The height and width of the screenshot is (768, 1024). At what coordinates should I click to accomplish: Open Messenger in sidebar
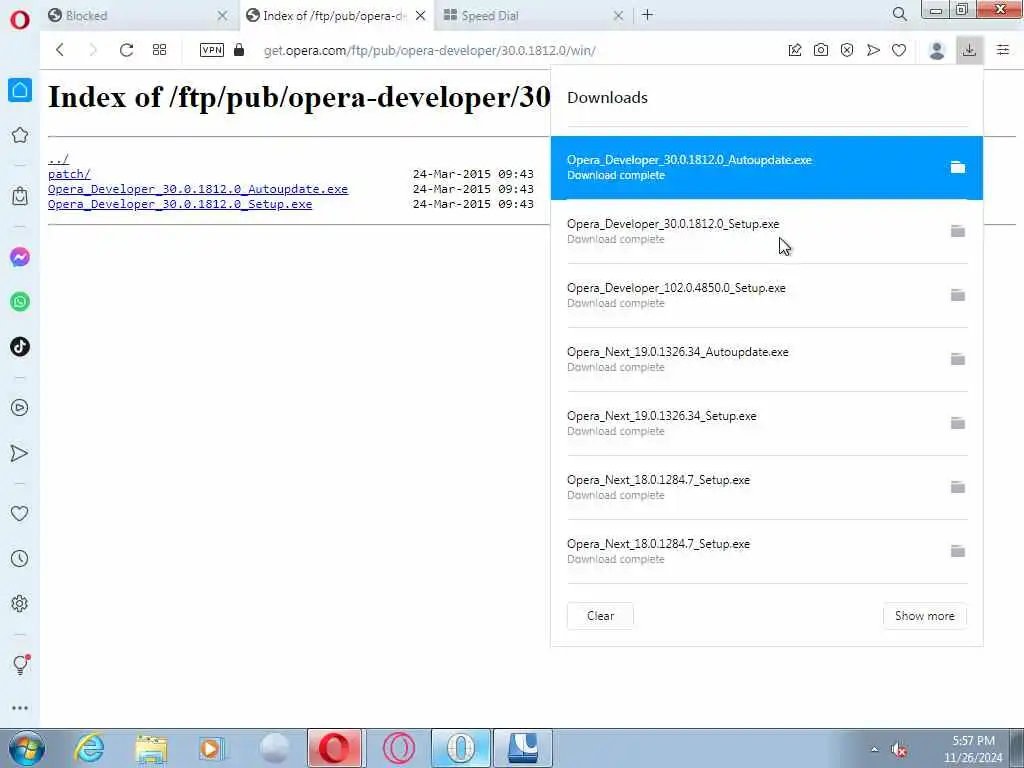coord(20,257)
